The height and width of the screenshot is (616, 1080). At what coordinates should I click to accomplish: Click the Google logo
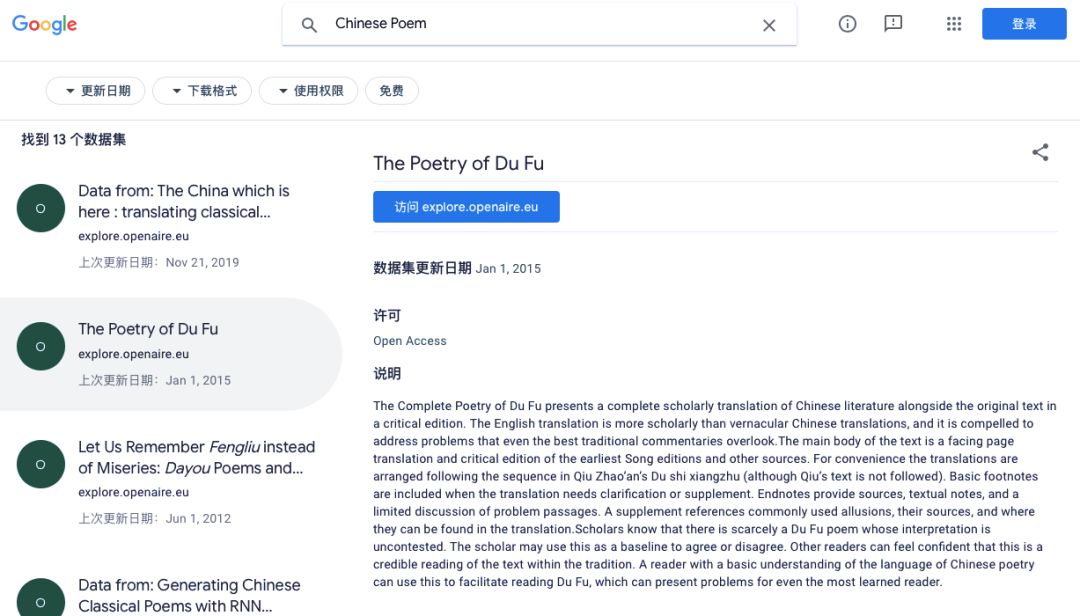(44, 25)
